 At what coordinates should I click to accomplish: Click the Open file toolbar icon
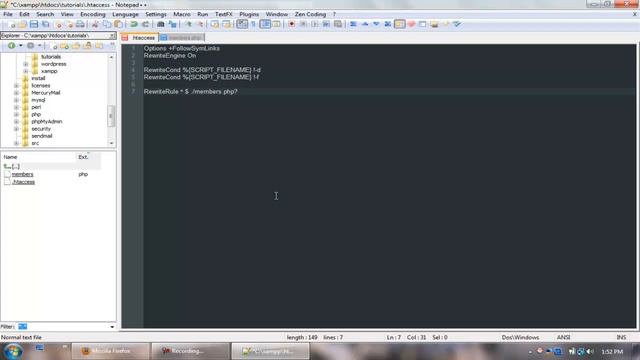[x=23, y=24]
